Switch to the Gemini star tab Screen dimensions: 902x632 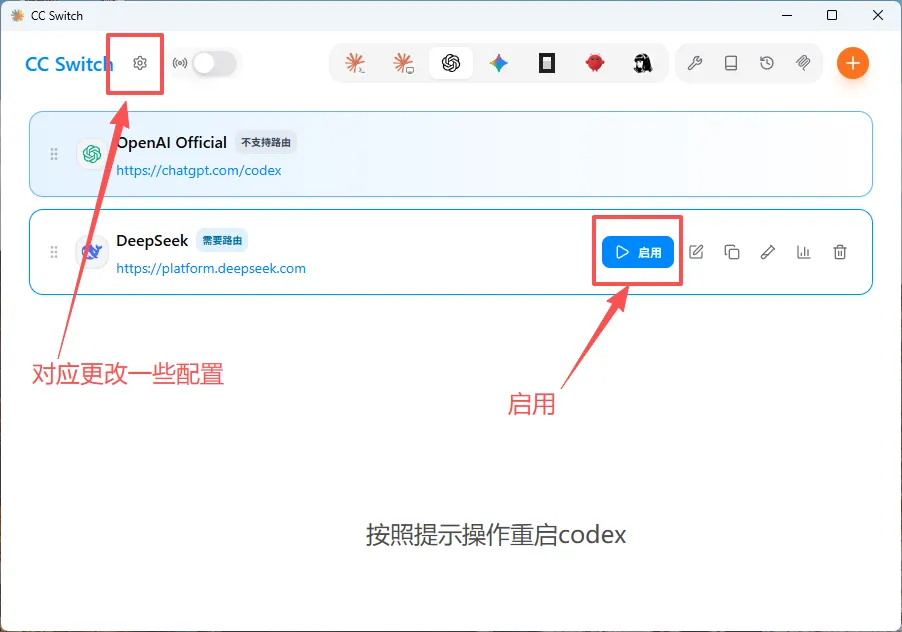point(499,63)
